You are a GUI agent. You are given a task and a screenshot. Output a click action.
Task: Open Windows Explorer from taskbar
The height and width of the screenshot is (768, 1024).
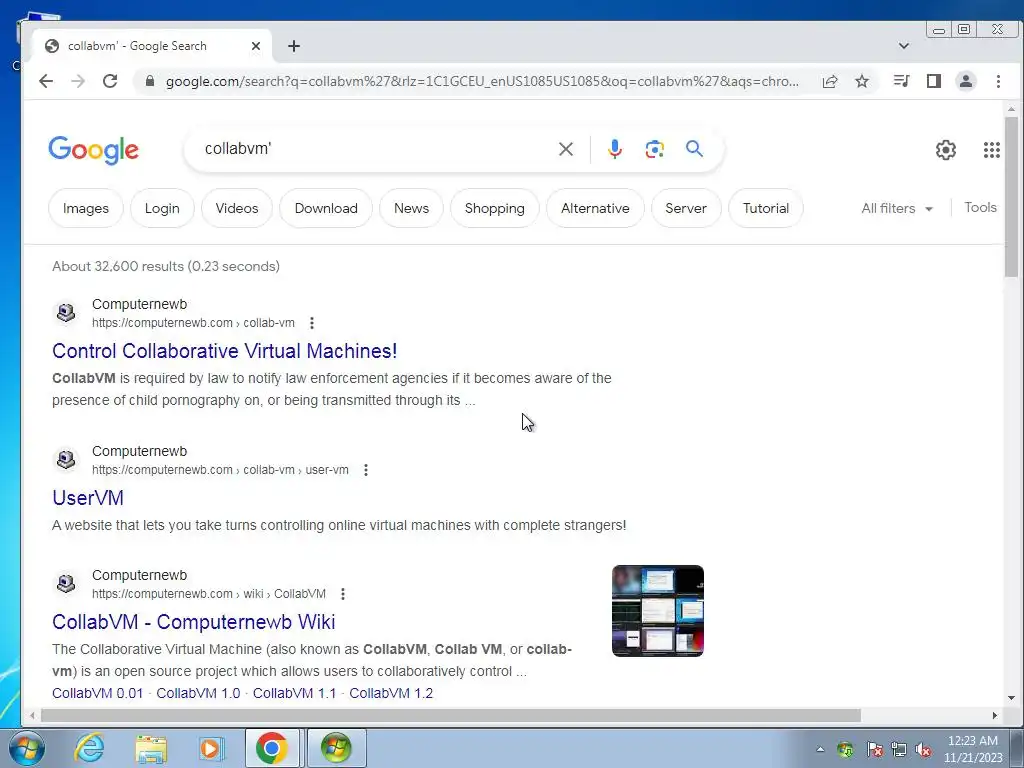point(151,748)
